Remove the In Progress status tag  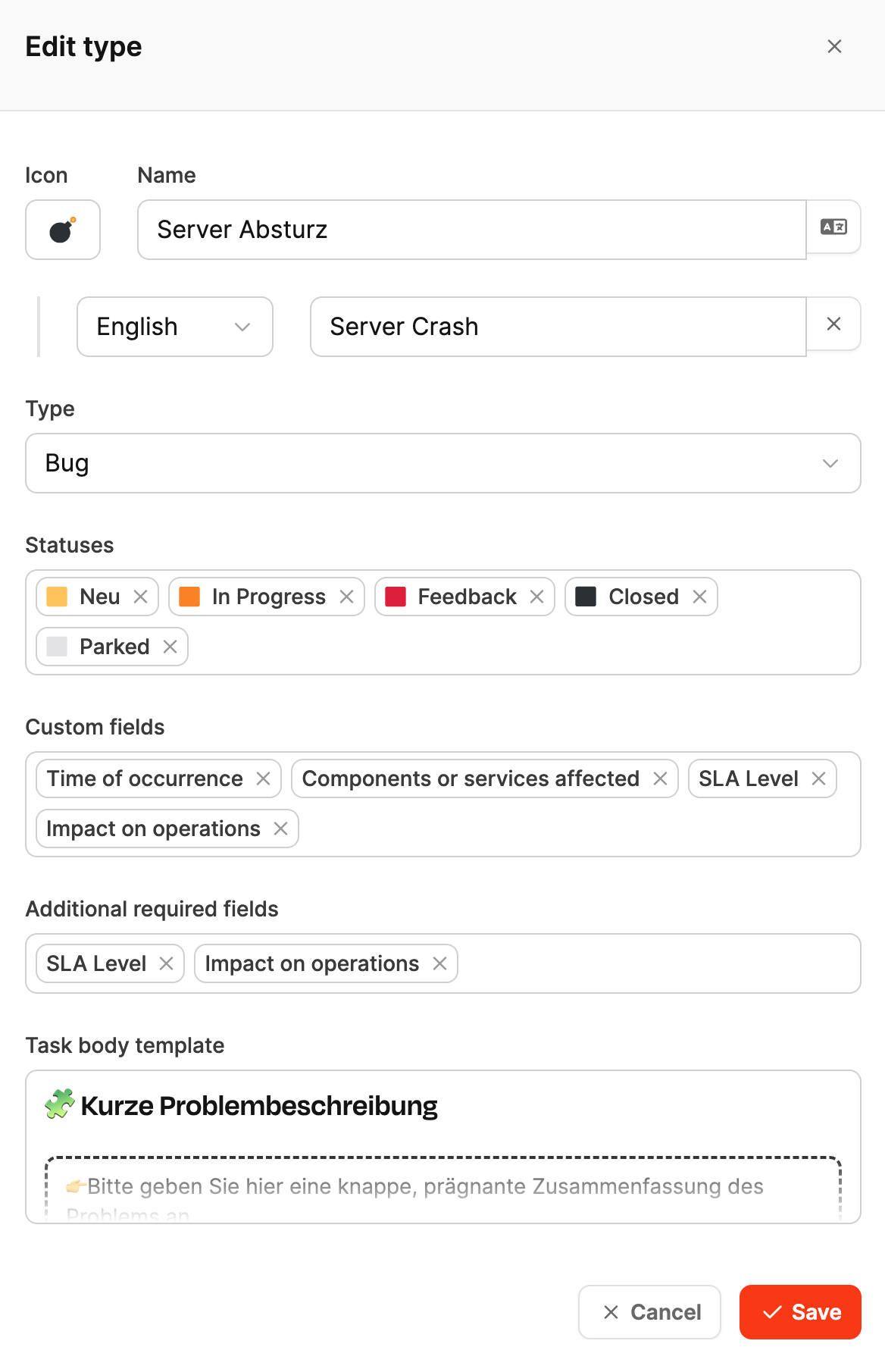[x=346, y=597]
